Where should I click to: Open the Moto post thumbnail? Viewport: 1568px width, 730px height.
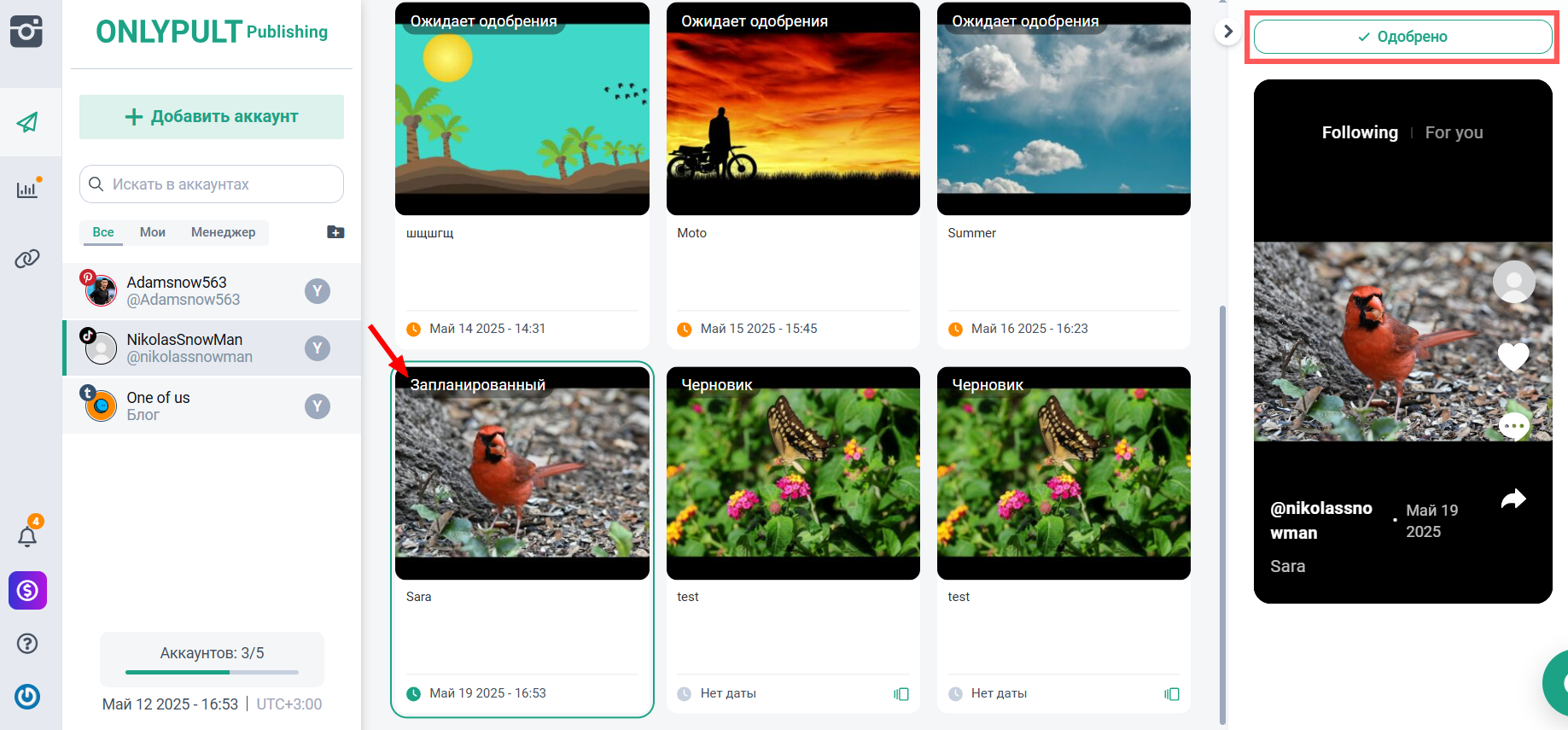pos(793,108)
